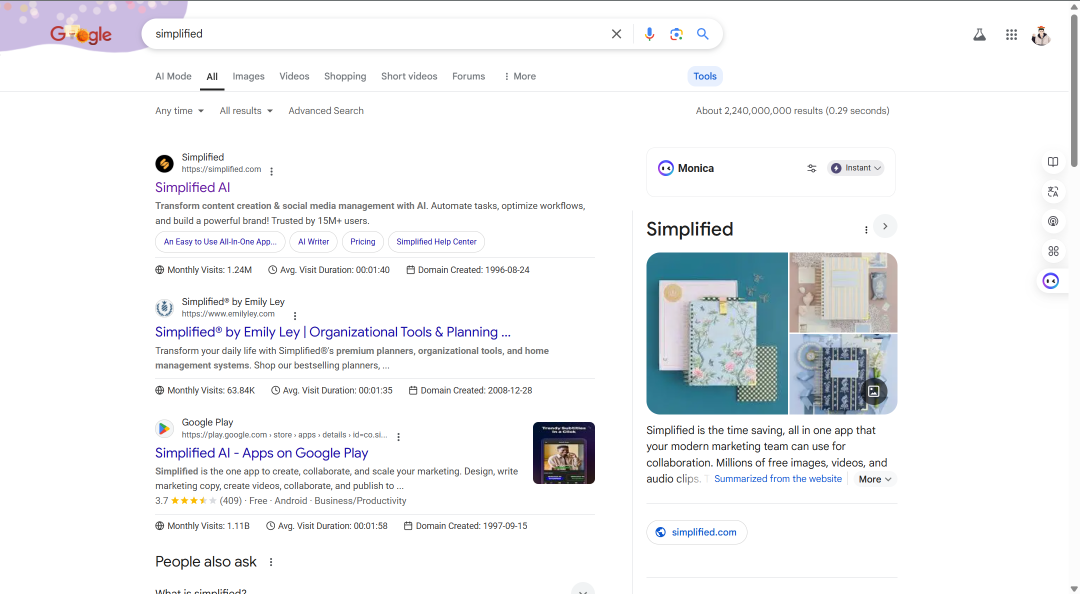Open the Monica sidebar podcast icon
Image resolution: width=1080 pixels, height=594 pixels.
point(1053,221)
